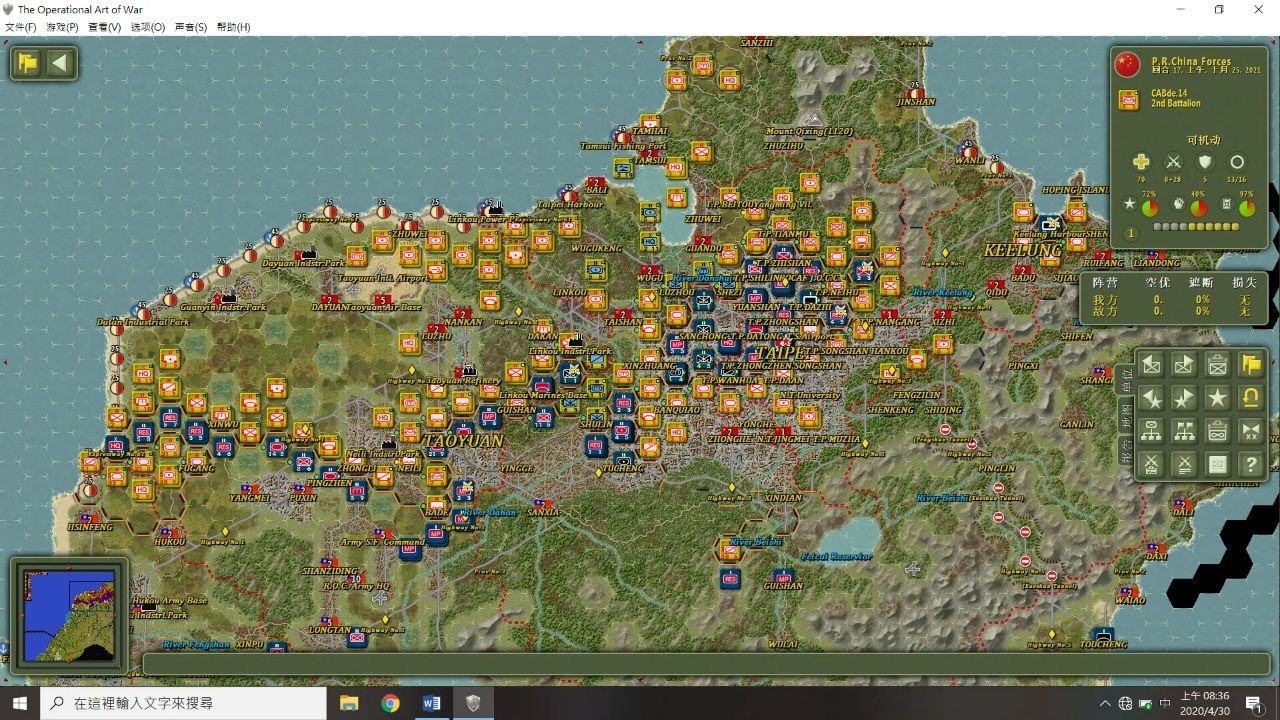Toggle the crossed swords attack strength icon

pyautogui.click(x=1173, y=162)
